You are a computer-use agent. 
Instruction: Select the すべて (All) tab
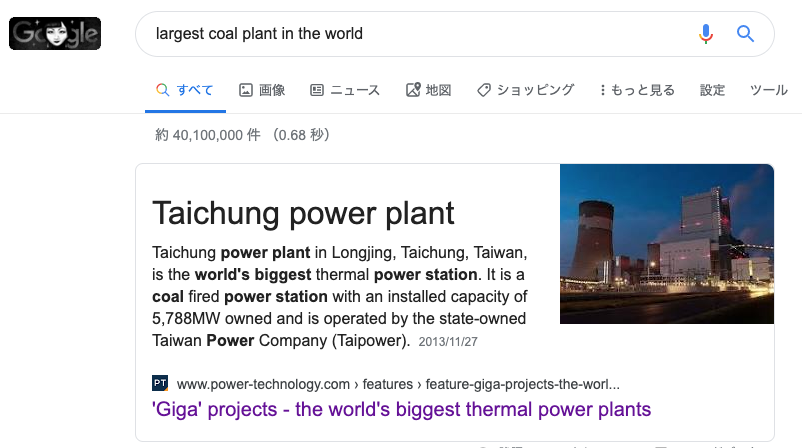point(185,90)
